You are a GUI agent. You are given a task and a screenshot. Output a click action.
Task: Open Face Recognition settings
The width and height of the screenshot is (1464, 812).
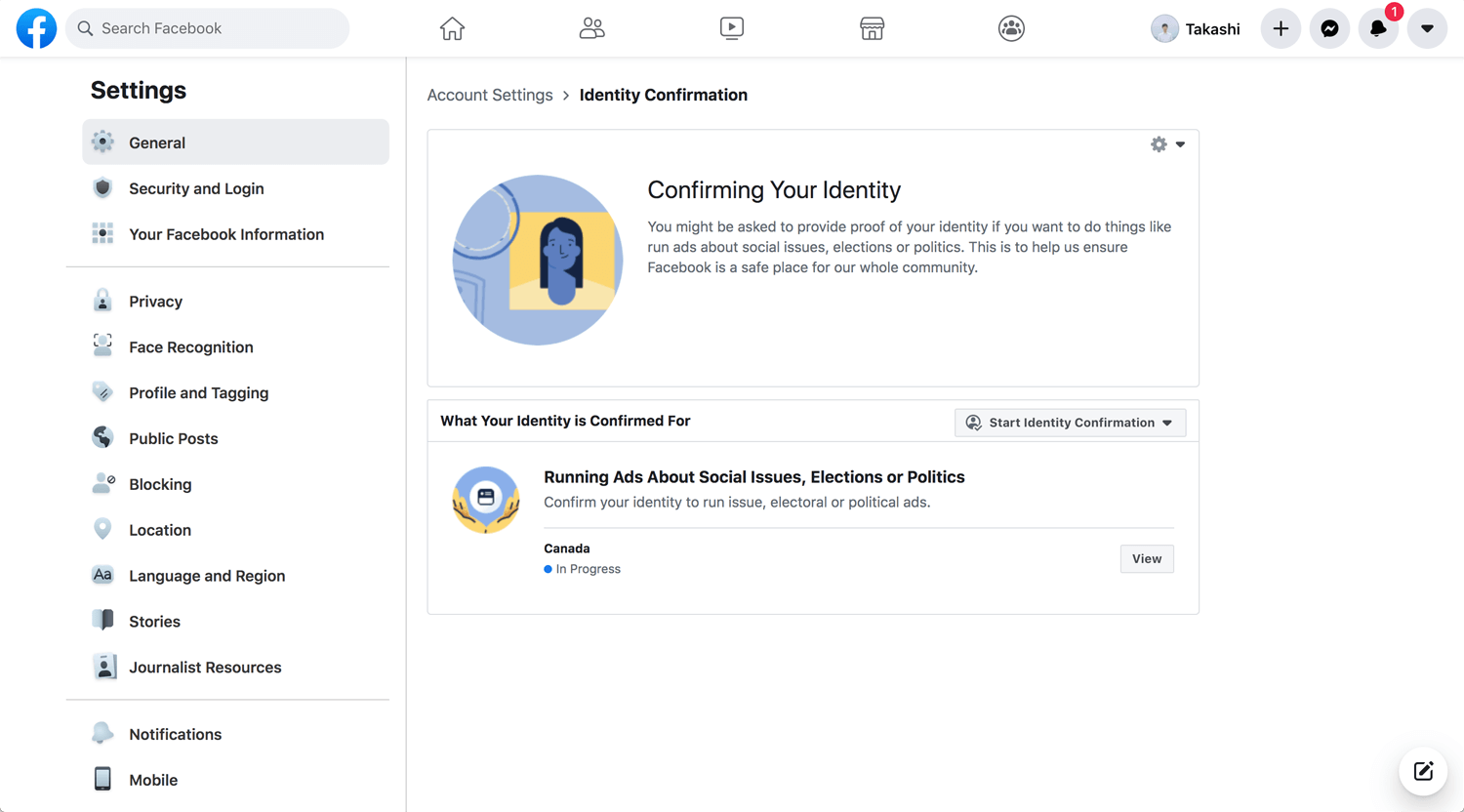236,347
